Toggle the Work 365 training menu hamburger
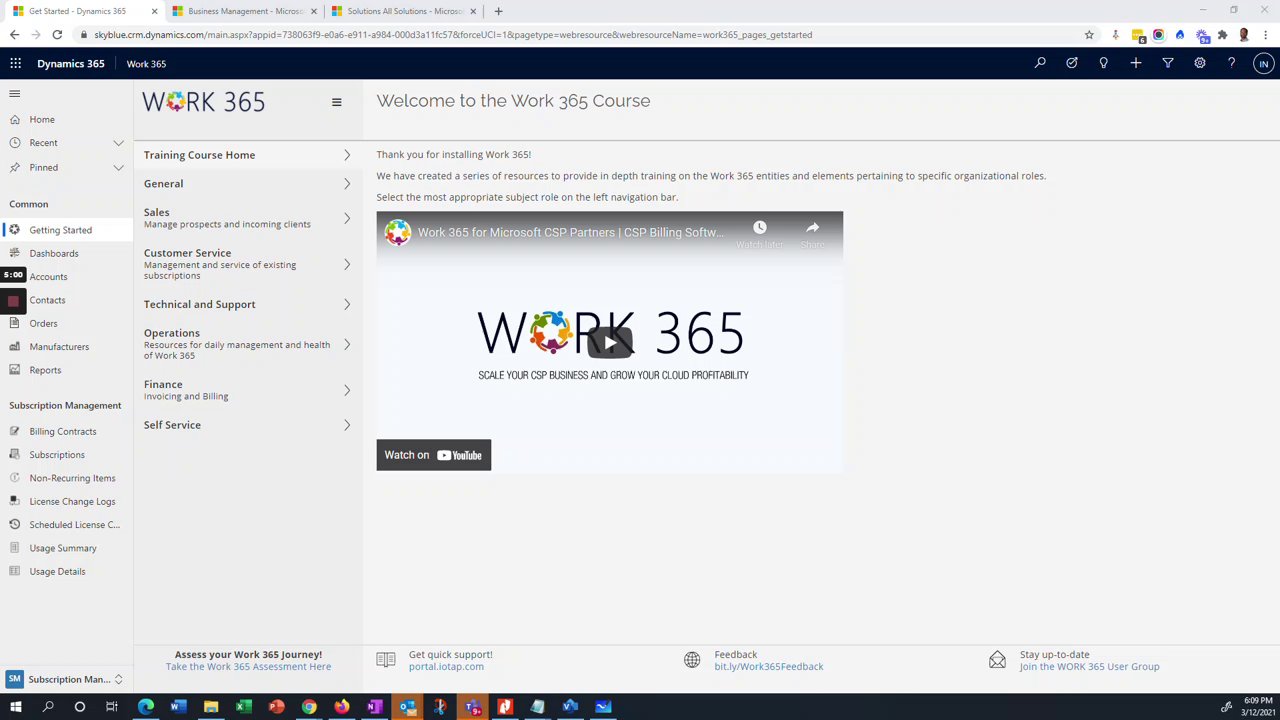Screen dimensions: 1280x720 tap(336, 102)
